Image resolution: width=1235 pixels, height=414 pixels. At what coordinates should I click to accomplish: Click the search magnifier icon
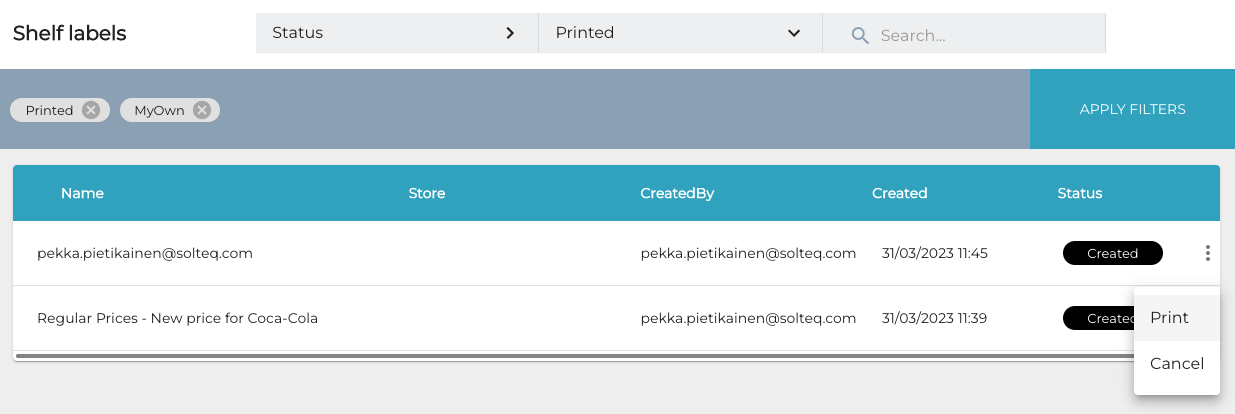(x=859, y=35)
